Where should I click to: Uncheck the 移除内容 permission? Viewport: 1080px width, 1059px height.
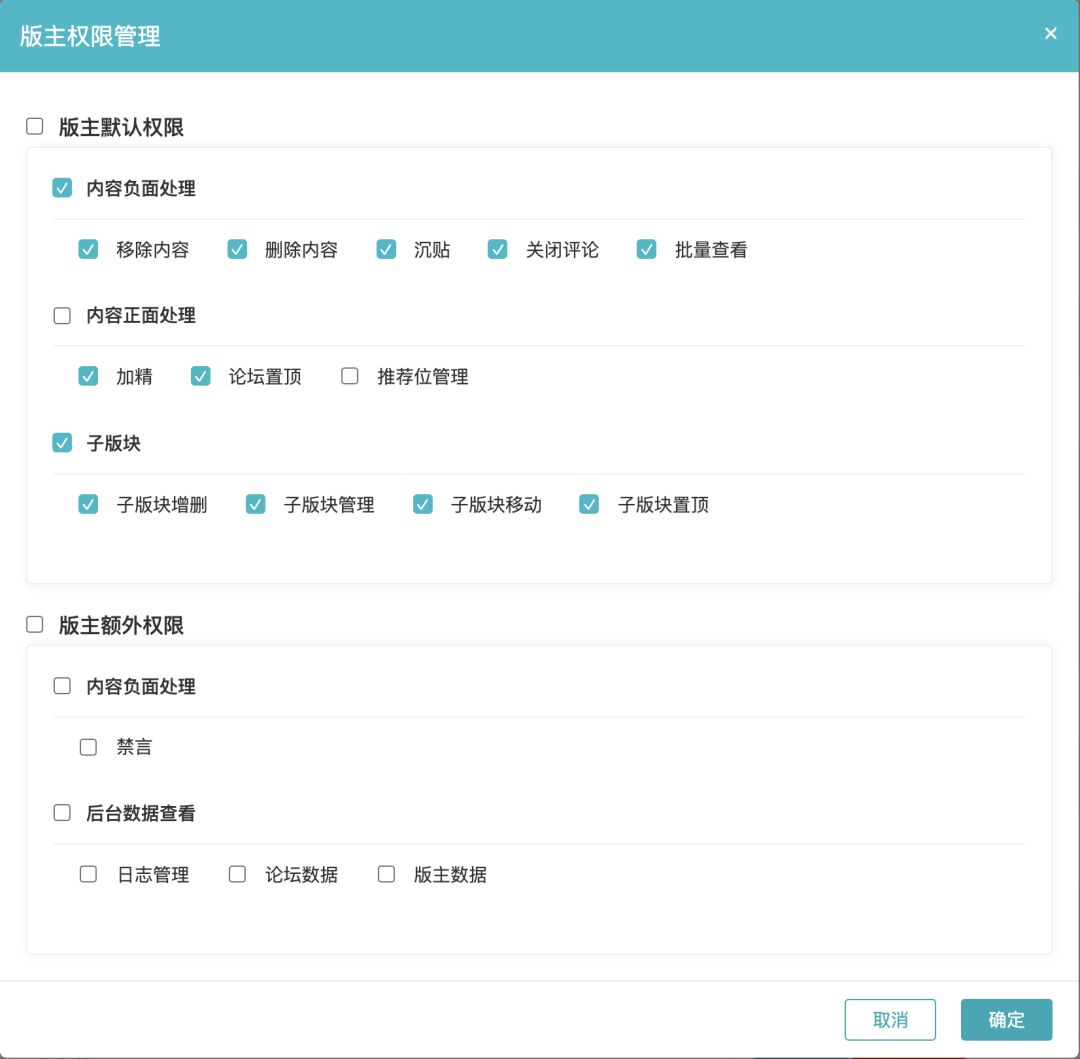click(88, 249)
